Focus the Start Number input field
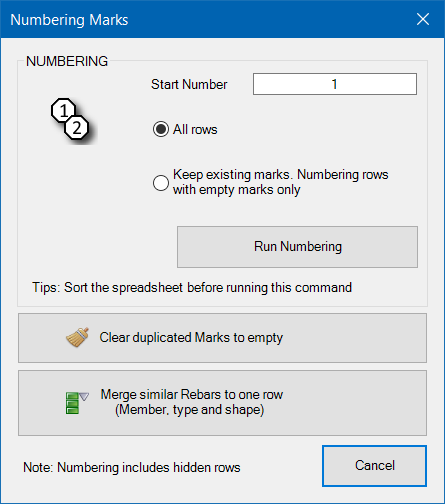445x504 pixels. coord(335,84)
